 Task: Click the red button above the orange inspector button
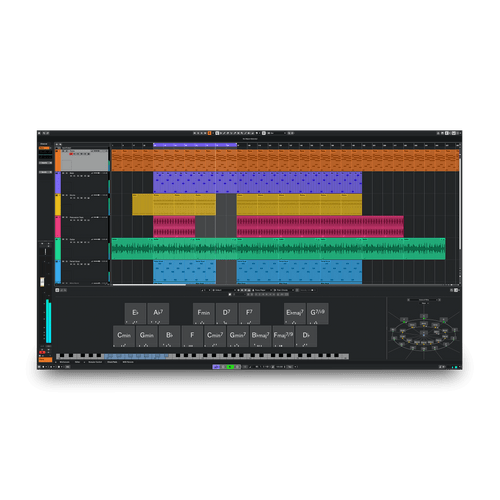pyautogui.click(x=42, y=352)
